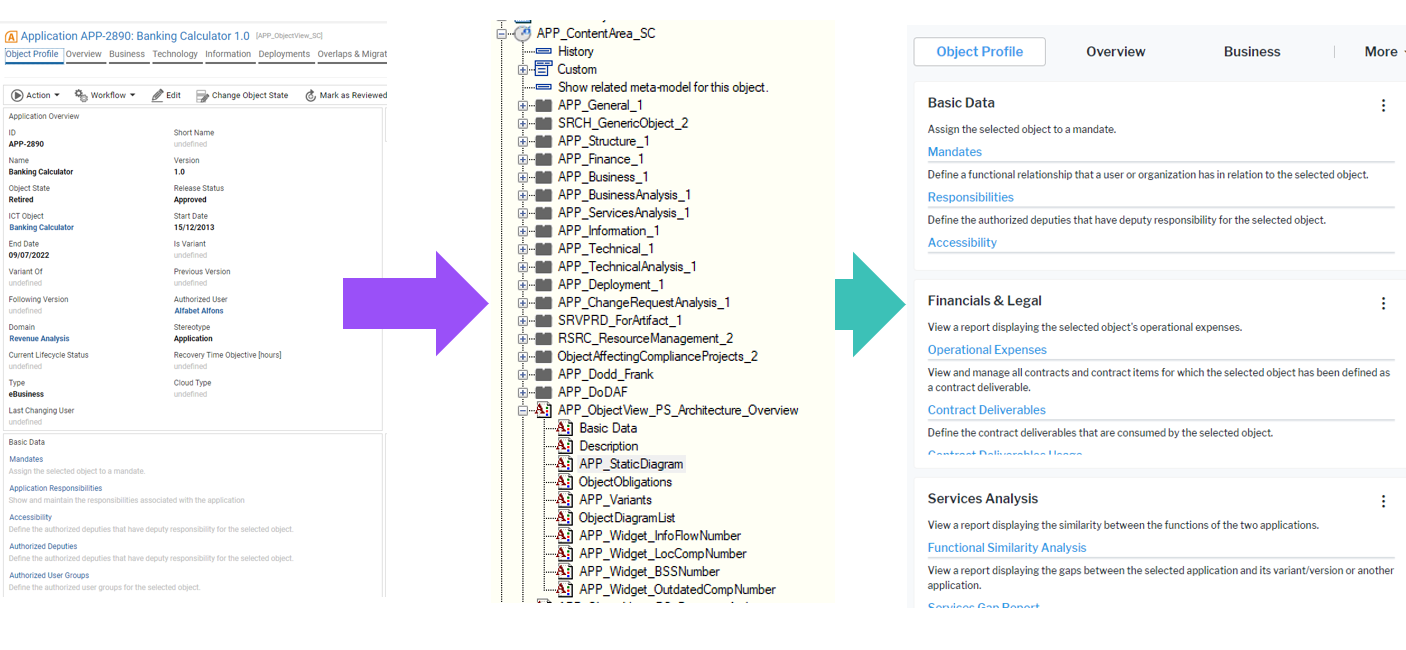Select the Object Profile tab on the right
Viewport: 1406px width, 650px height.
(x=978, y=51)
